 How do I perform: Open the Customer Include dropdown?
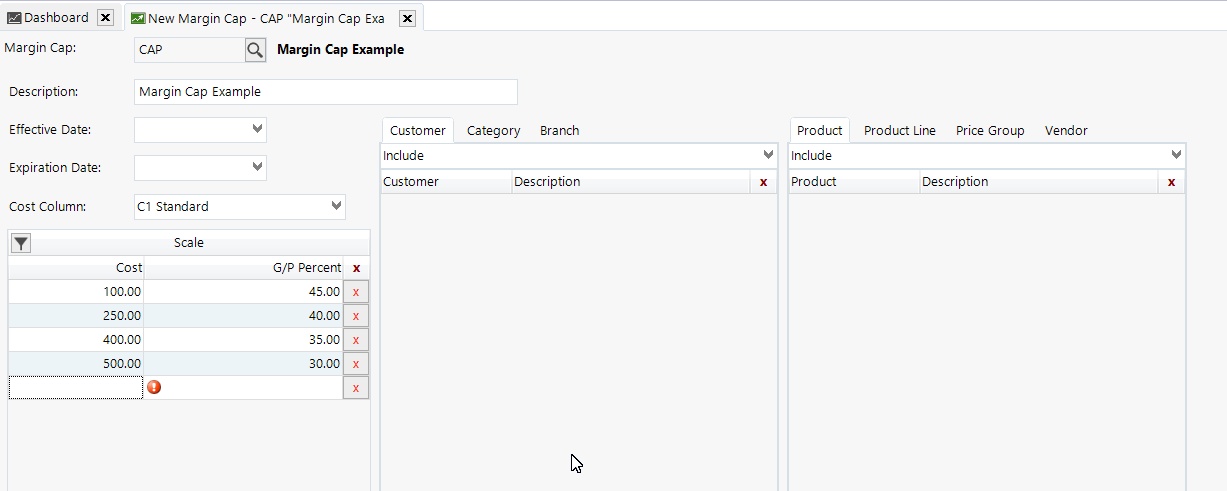tap(768, 155)
